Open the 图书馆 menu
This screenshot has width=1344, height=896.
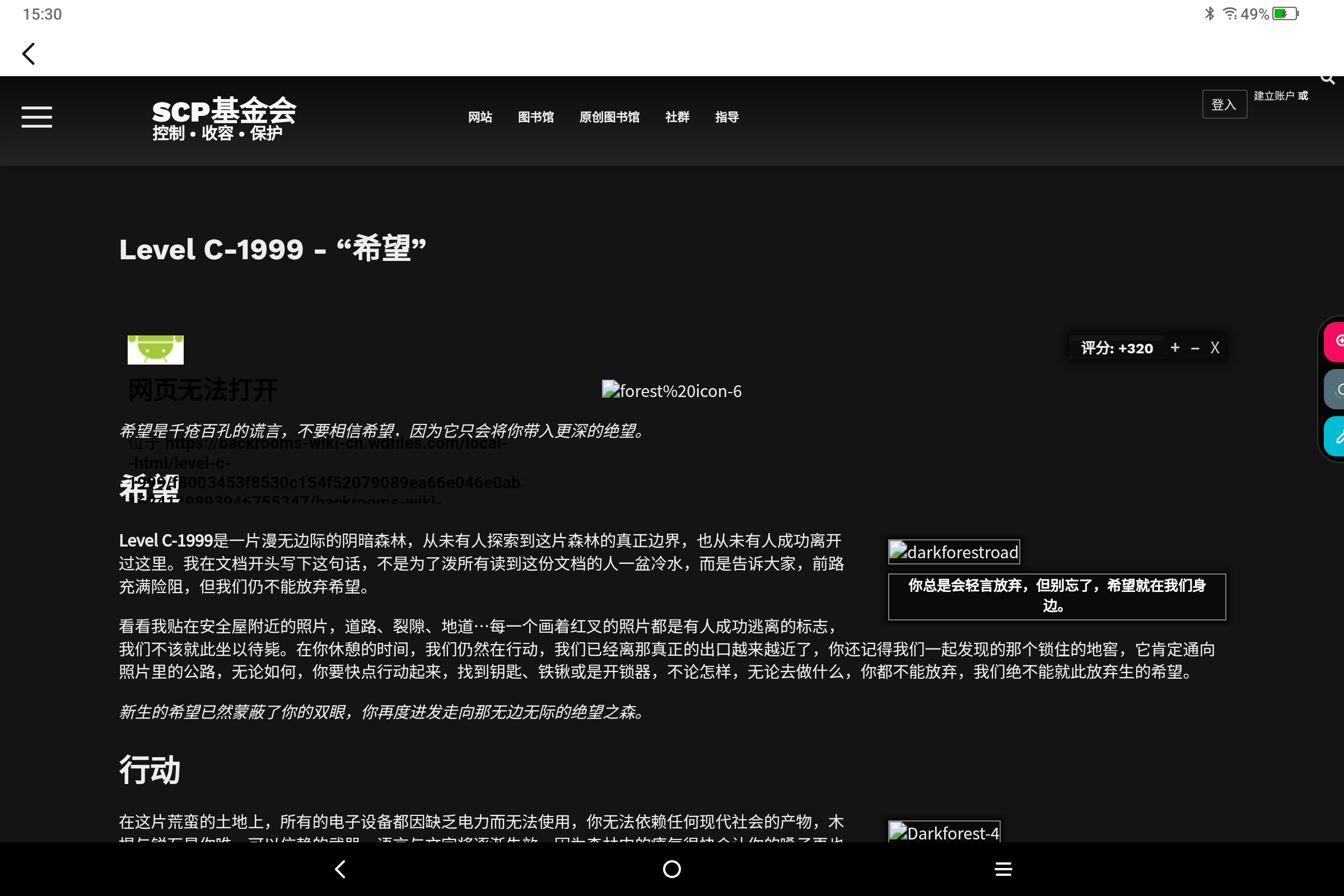[536, 117]
